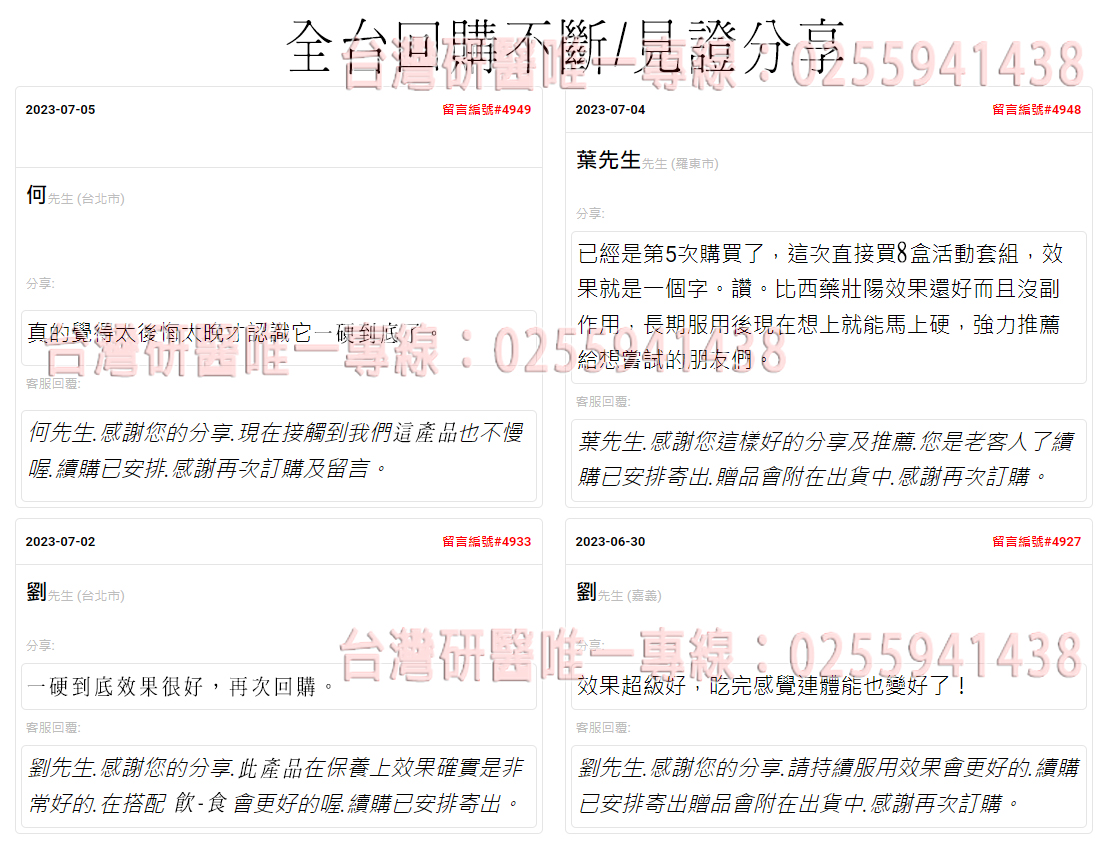The image size is (1110, 850).
Task: Select reviewer 劉先生 from 台北市
Action: 74,594
